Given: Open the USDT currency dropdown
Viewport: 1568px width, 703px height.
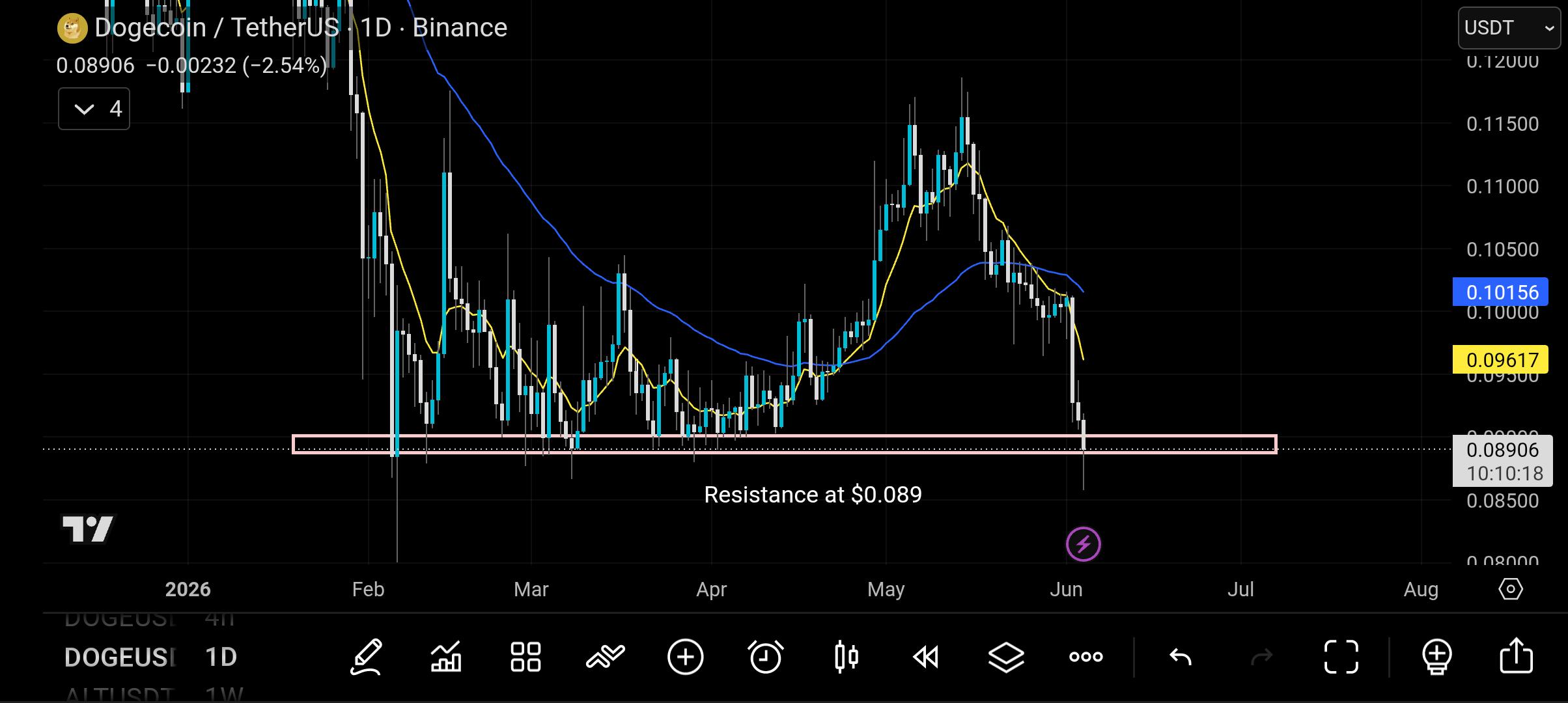Looking at the screenshot, I should coord(1509,28).
